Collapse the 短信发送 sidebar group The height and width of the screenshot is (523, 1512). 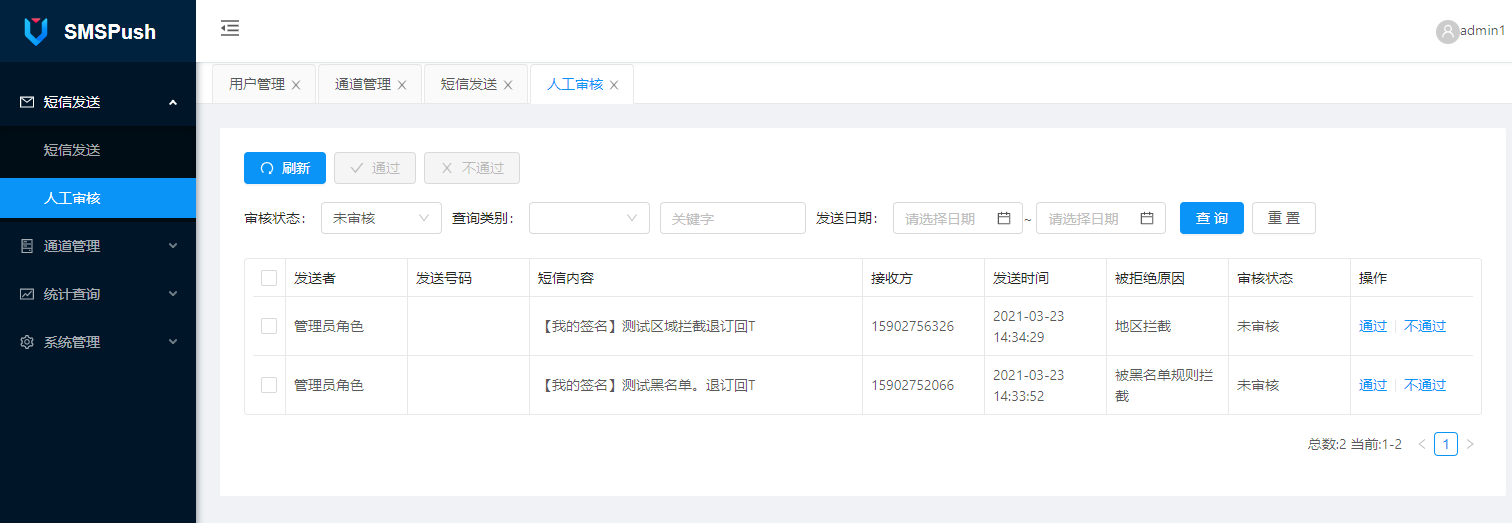tap(98, 102)
